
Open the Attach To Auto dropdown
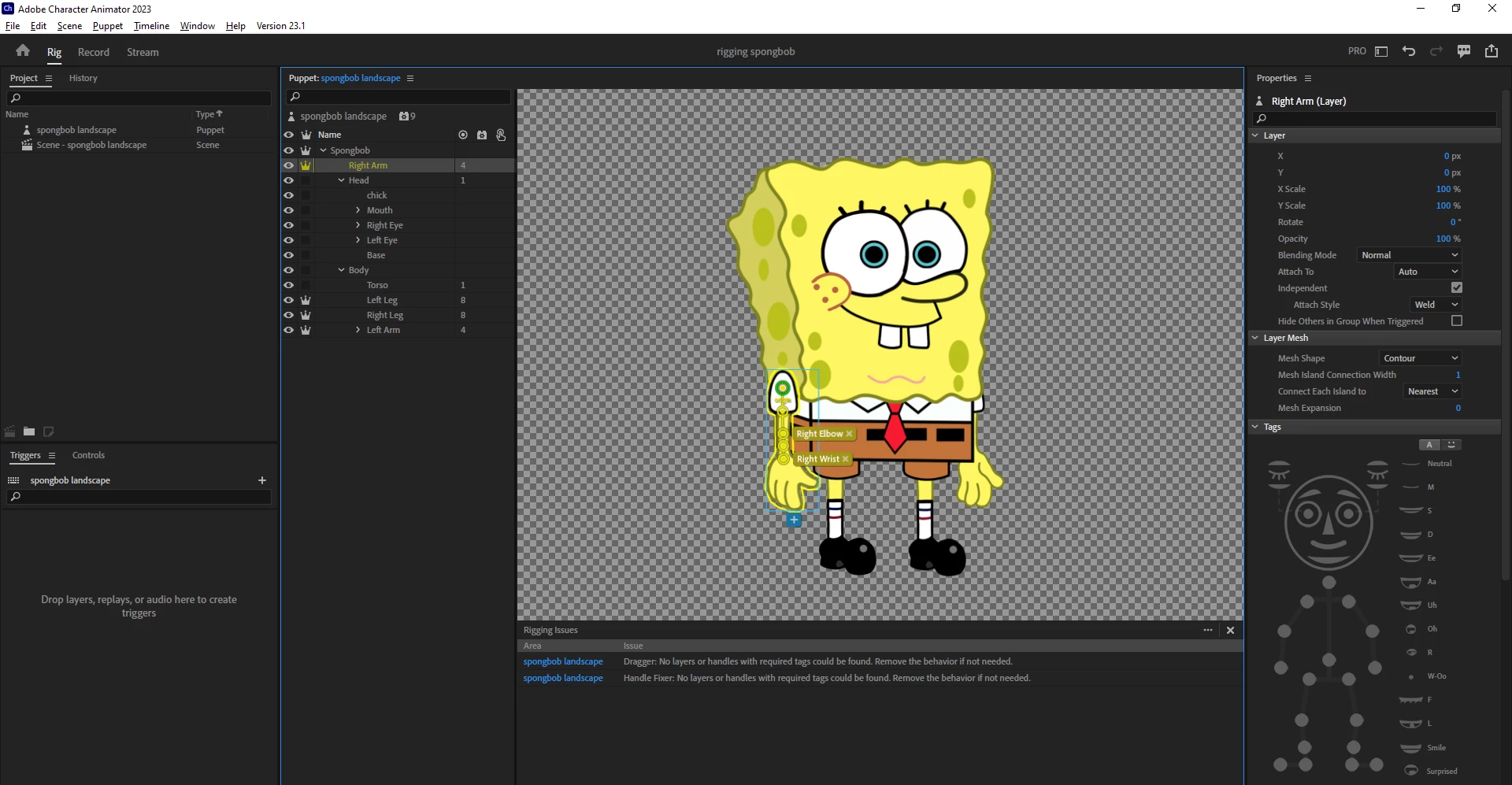1428,272
